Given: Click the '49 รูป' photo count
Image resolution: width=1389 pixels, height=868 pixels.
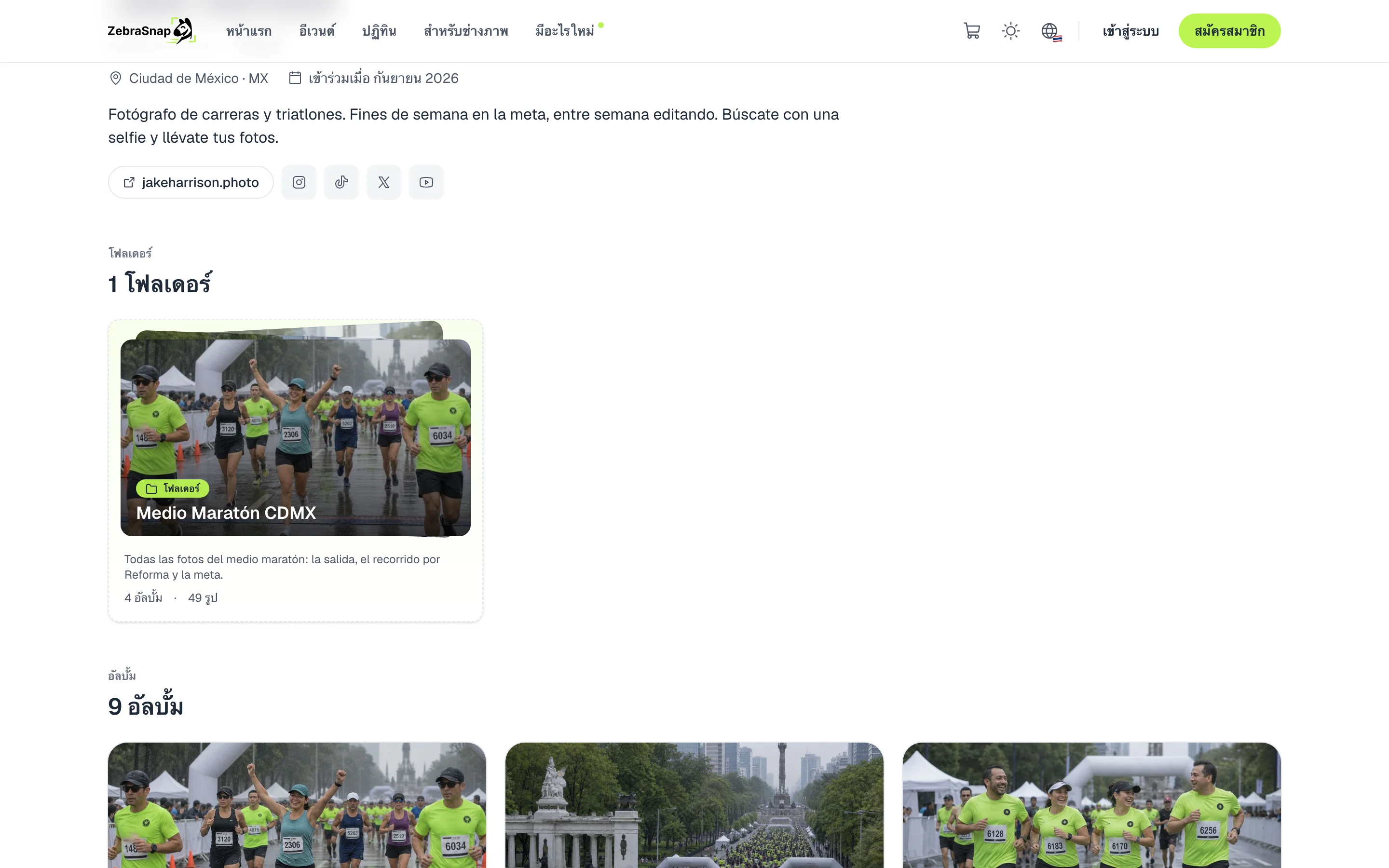Looking at the screenshot, I should (x=203, y=597).
